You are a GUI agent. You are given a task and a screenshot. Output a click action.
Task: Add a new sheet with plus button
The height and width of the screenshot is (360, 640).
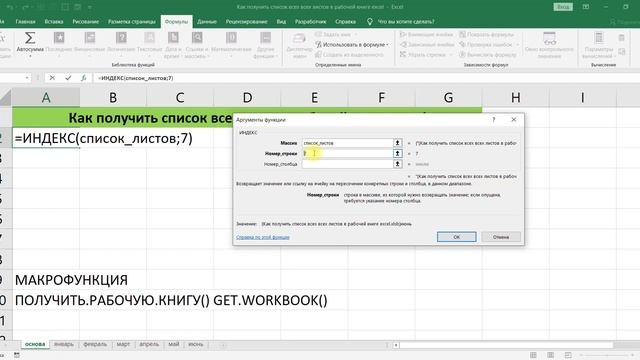[x=223, y=345]
